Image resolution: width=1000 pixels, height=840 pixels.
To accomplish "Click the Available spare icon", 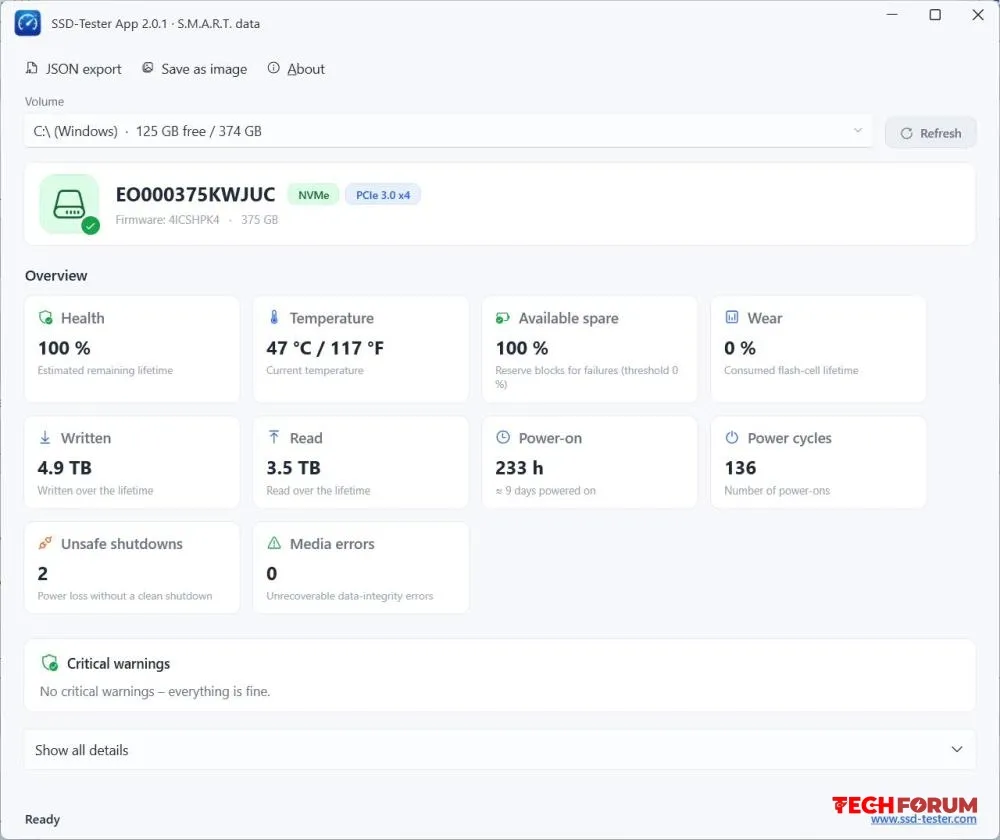I will (x=503, y=318).
